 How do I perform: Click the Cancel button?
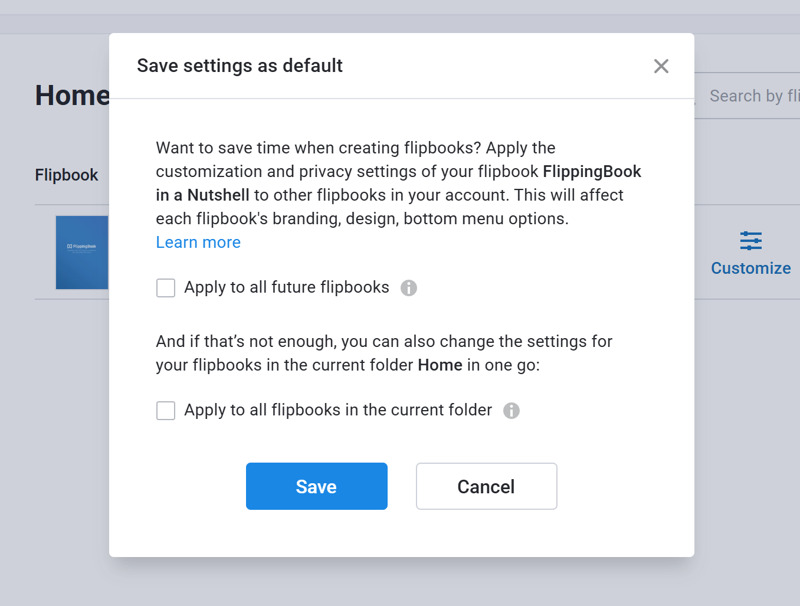(x=486, y=486)
